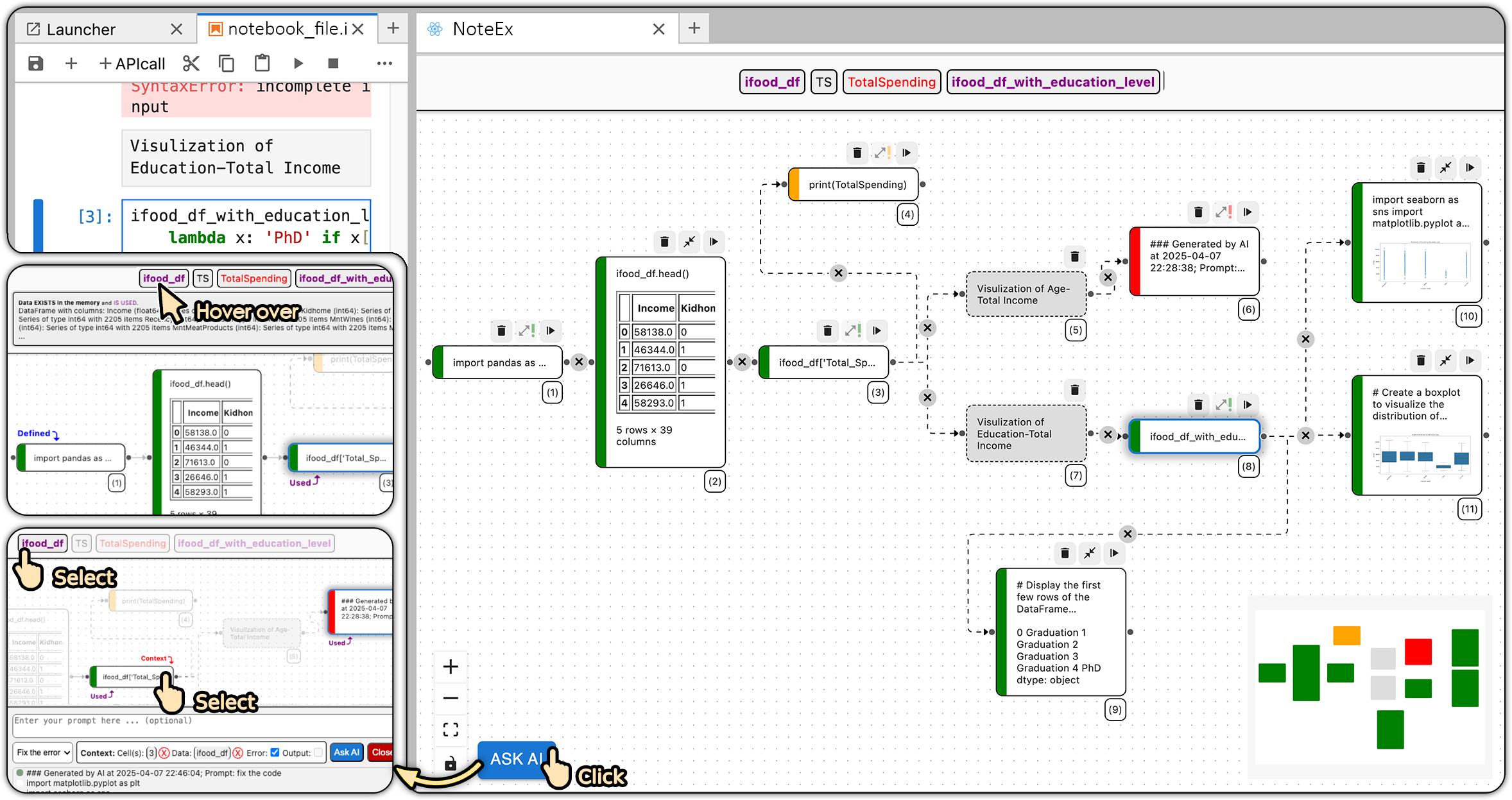Click the cut cell scissors icon
The image size is (1512, 800).
tap(191, 64)
